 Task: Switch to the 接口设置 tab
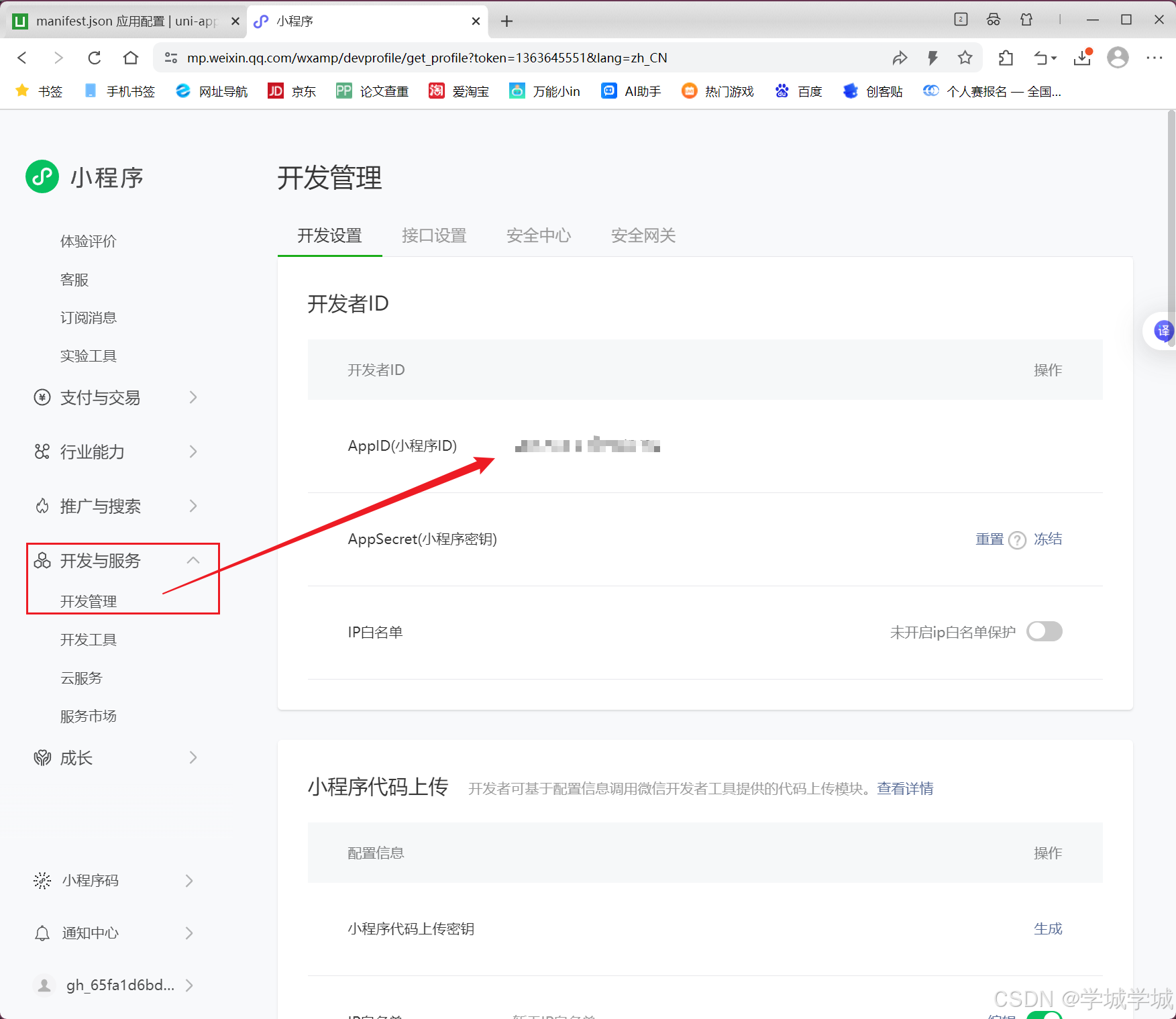click(433, 235)
